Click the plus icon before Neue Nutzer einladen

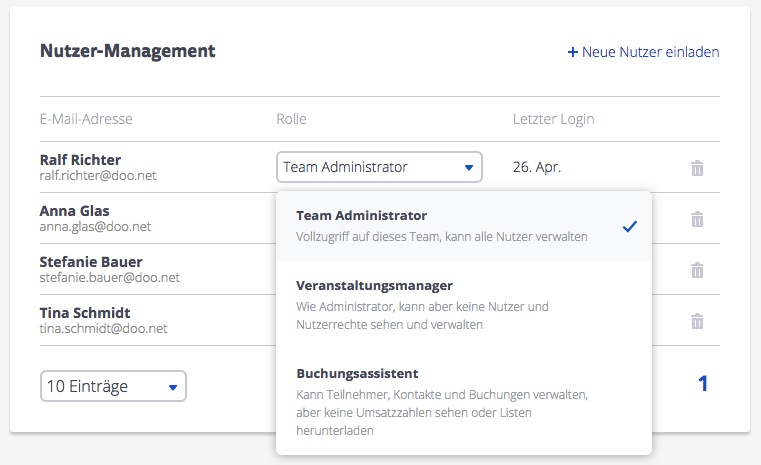coord(573,52)
